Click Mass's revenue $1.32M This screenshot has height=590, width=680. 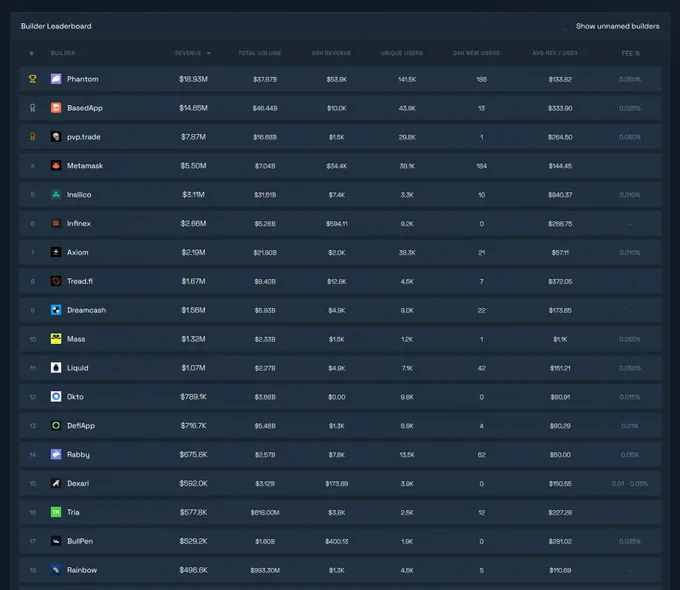(193, 339)
